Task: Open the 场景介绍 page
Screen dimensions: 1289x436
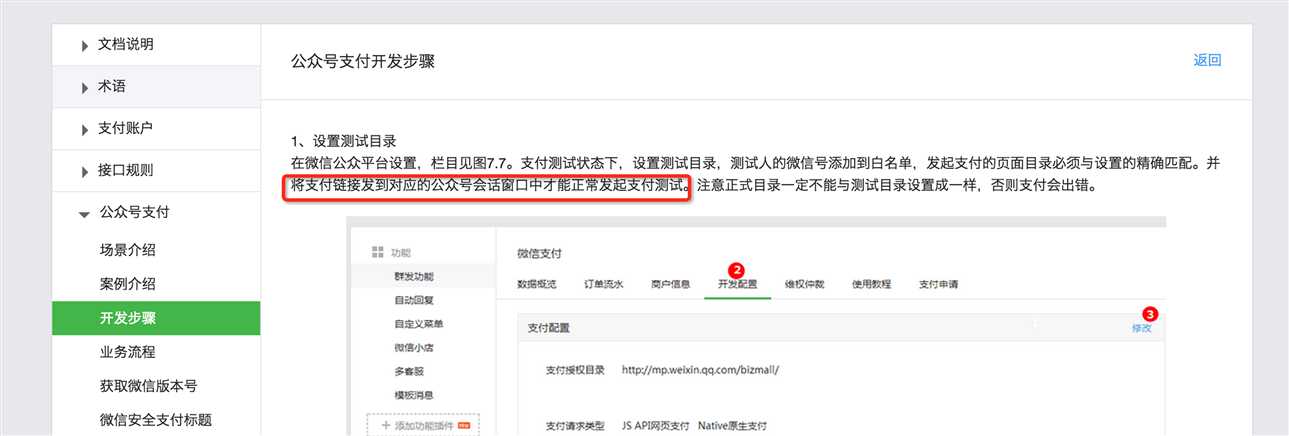Action: 127,250
